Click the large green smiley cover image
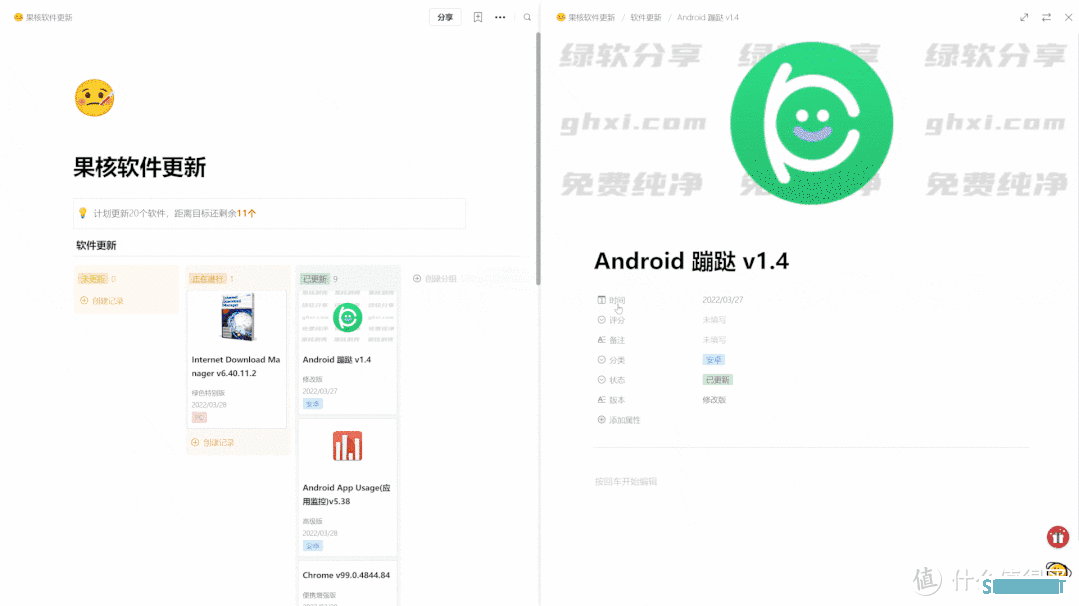Image resolution: width=1079 pixels, height=606 pixels. (812, 123)
